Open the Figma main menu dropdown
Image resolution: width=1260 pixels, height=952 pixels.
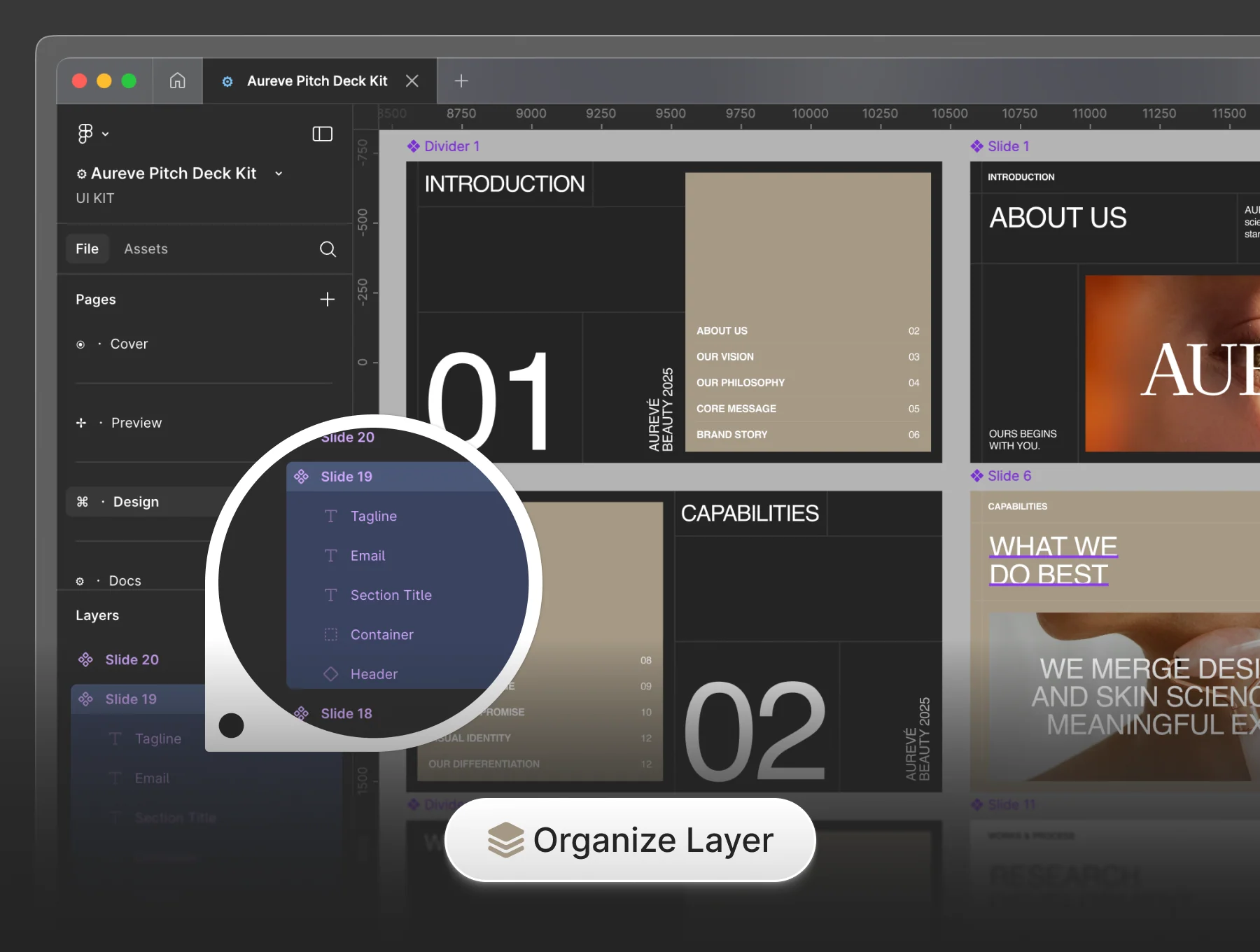coord(92,133)
